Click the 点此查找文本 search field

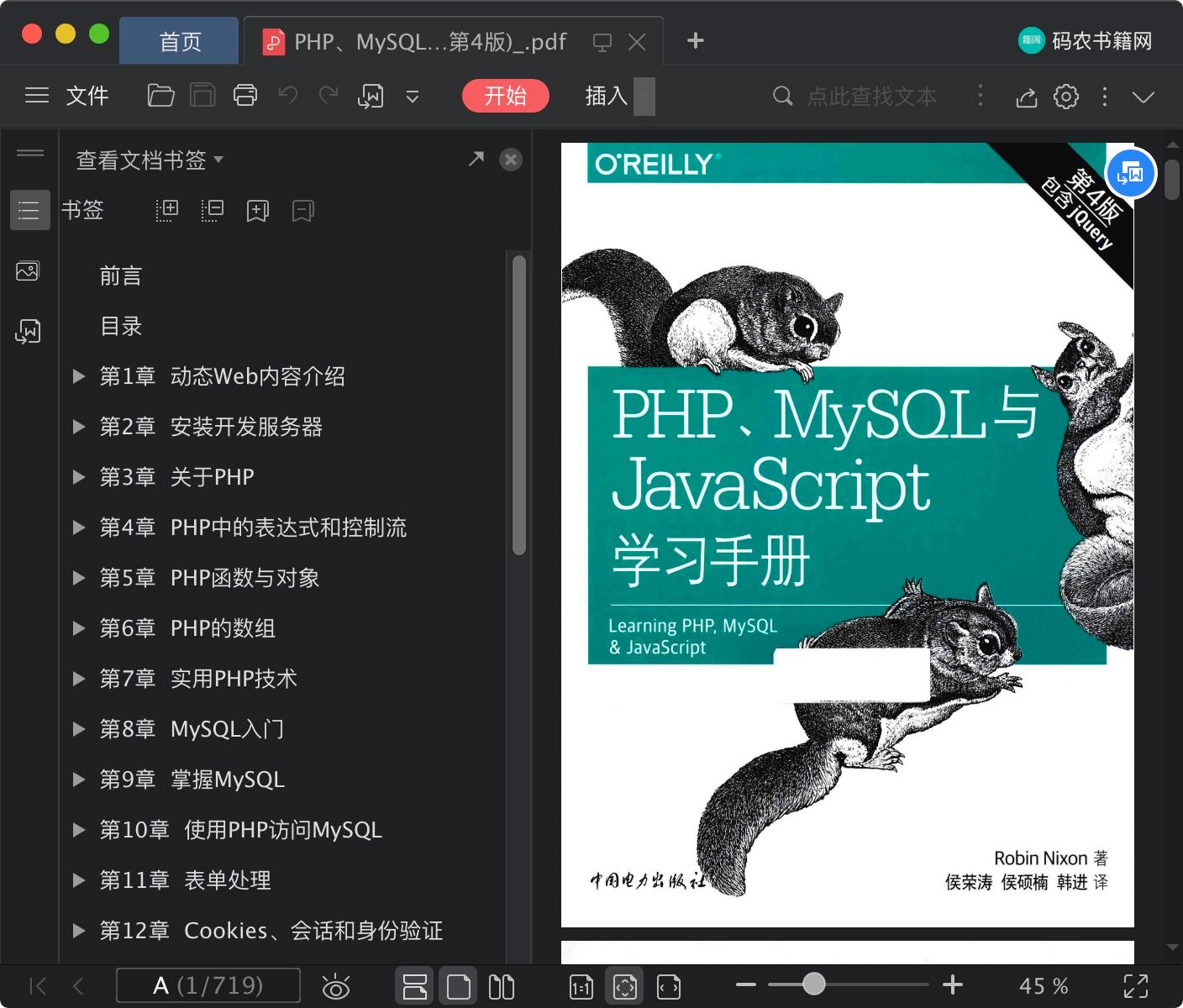[x=871, y=97]
